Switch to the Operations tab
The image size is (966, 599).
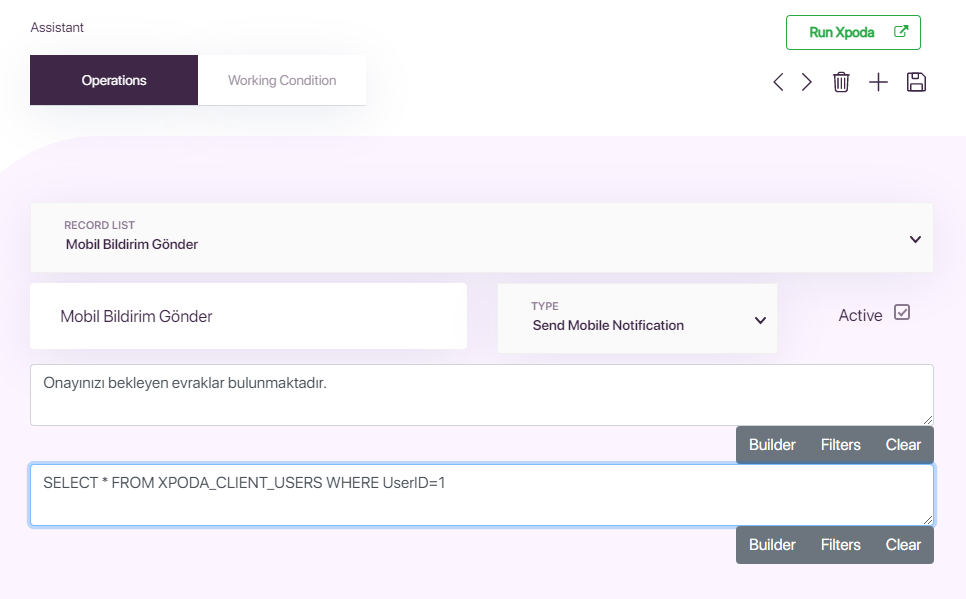pos(114,80)
